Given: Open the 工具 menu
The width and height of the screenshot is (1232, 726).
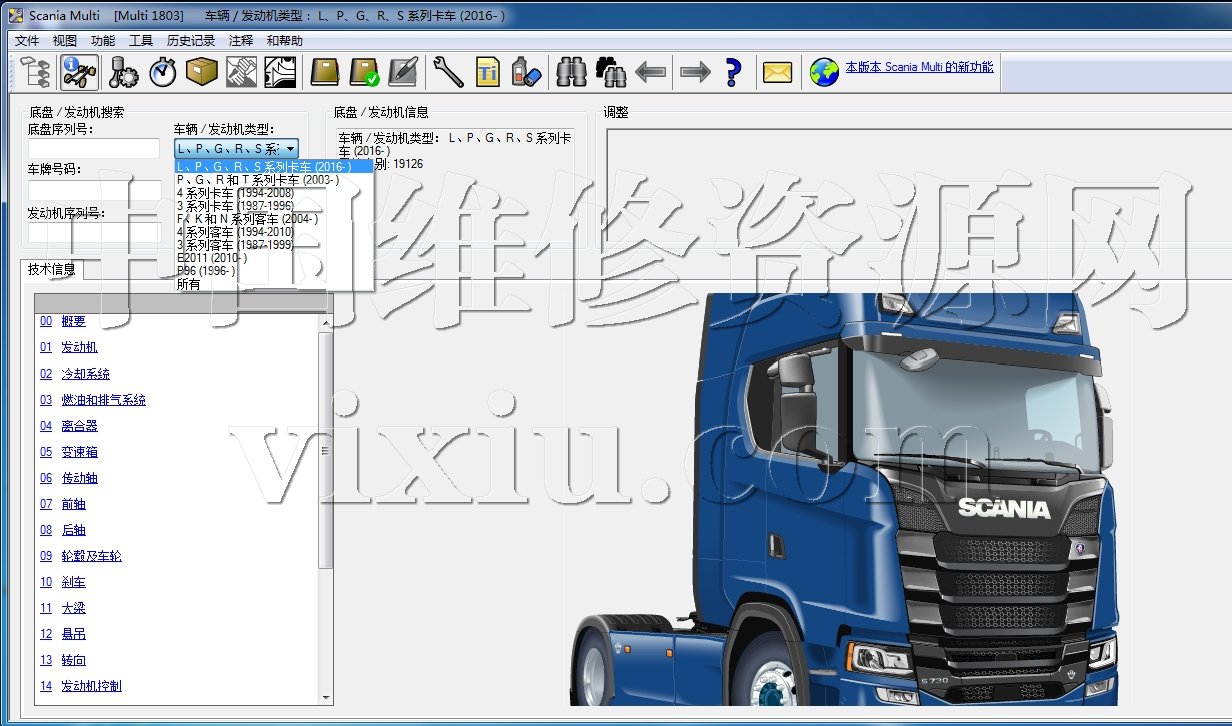Looking at the screenshot, I should 141,41.
